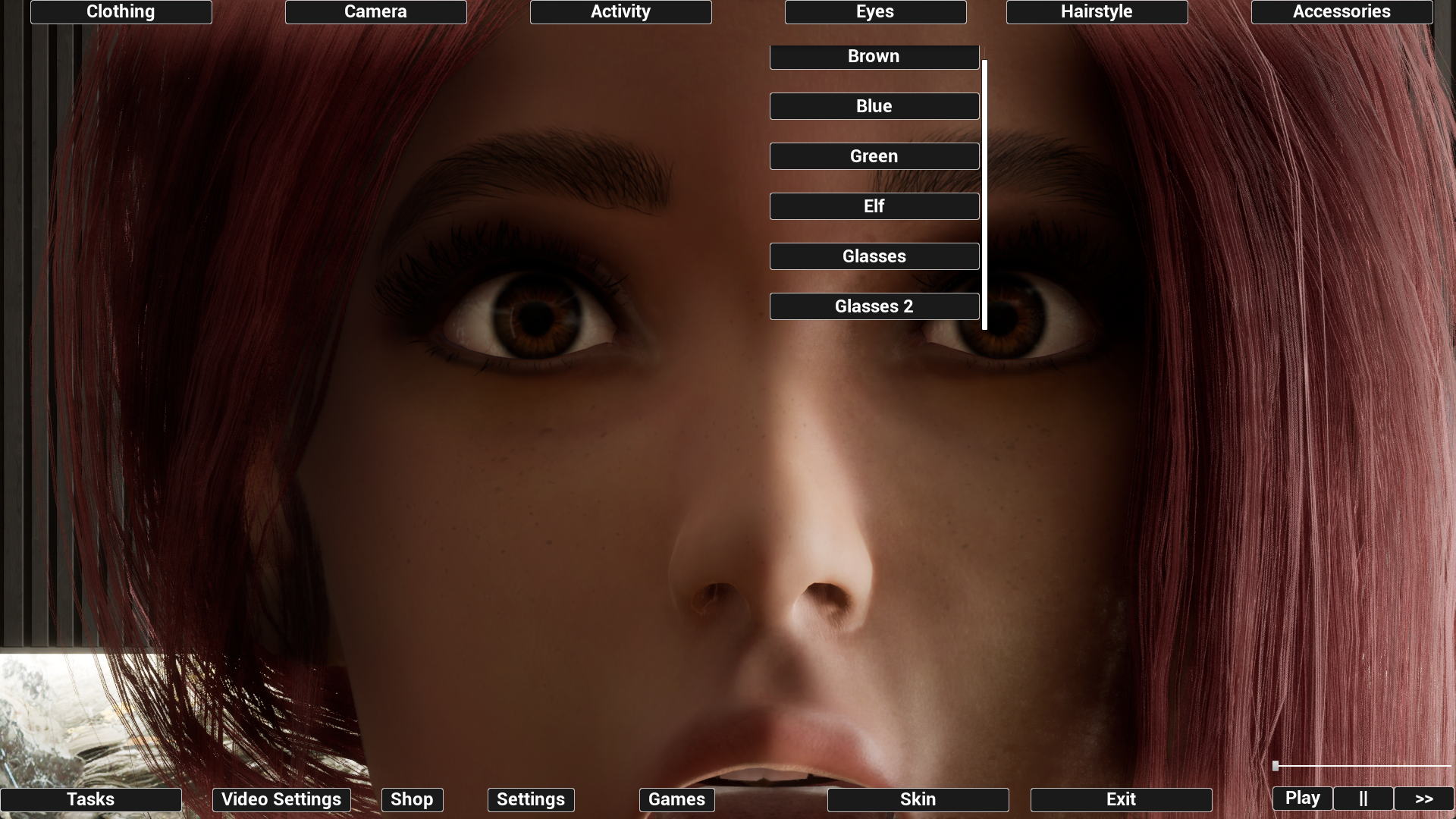
Task: Click the Play button
Action: (x=1301, y=799)
